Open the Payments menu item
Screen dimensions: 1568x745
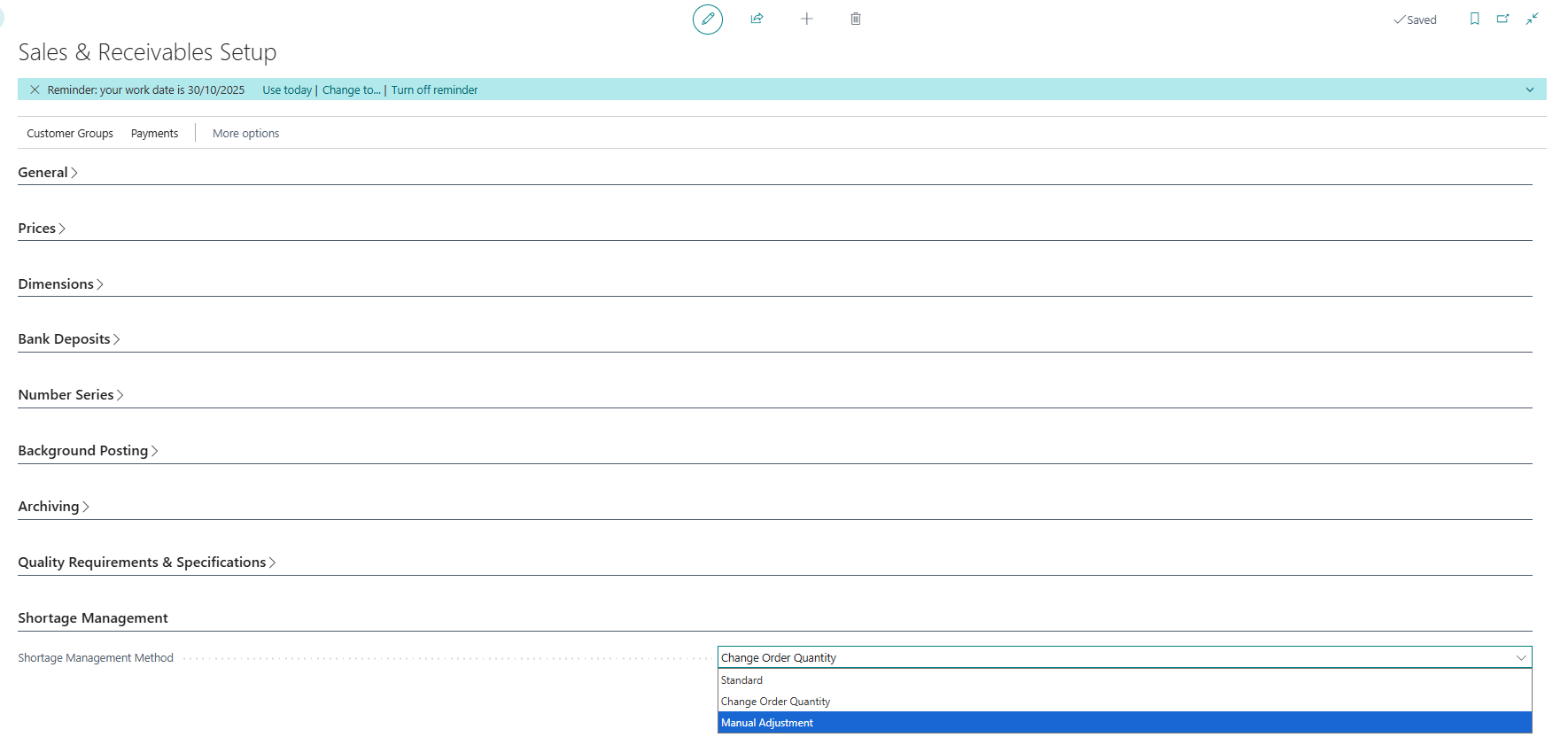[154, 134]
